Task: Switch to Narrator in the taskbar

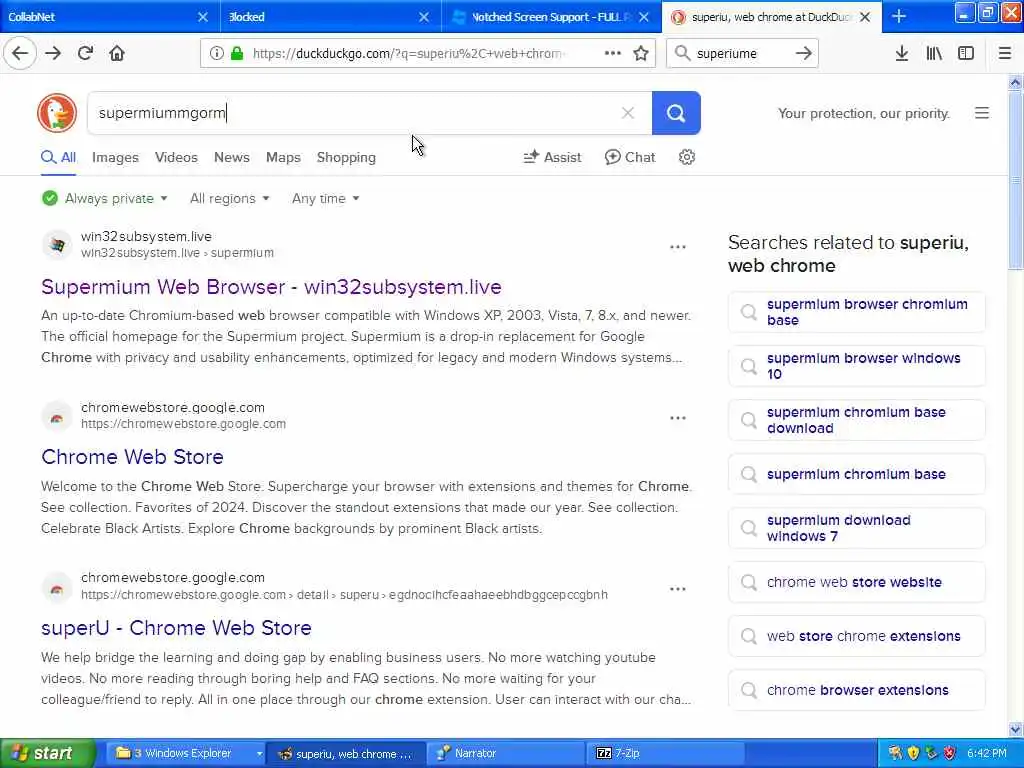Action: coord(506,754)
